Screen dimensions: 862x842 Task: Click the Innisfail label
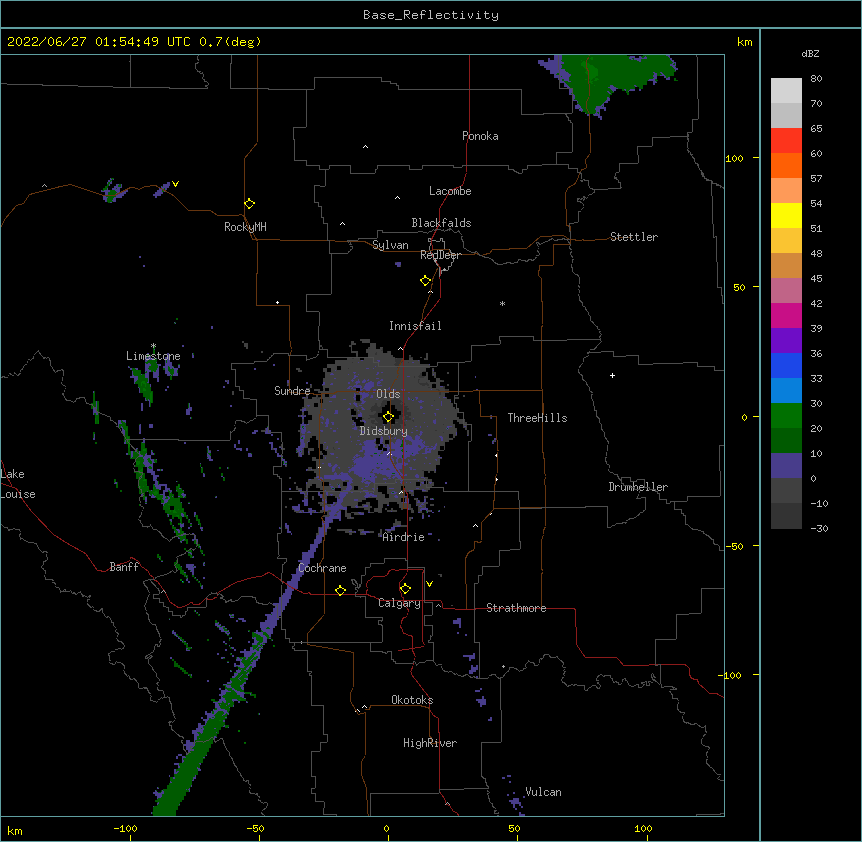coord(415,326)
